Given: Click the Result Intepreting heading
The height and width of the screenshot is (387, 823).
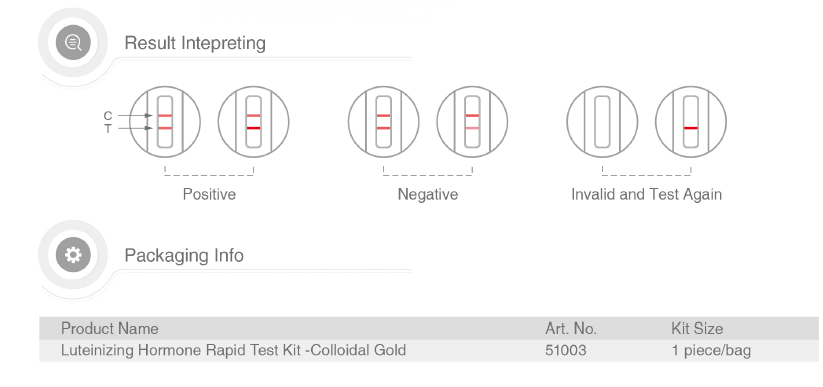Looking at the screenshot, I should (195, 43).
